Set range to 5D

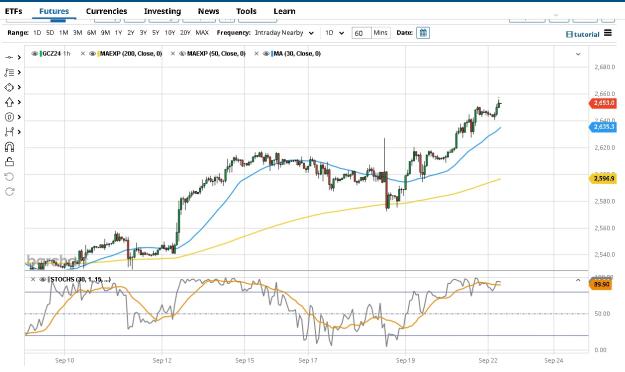tap(50, 33)
